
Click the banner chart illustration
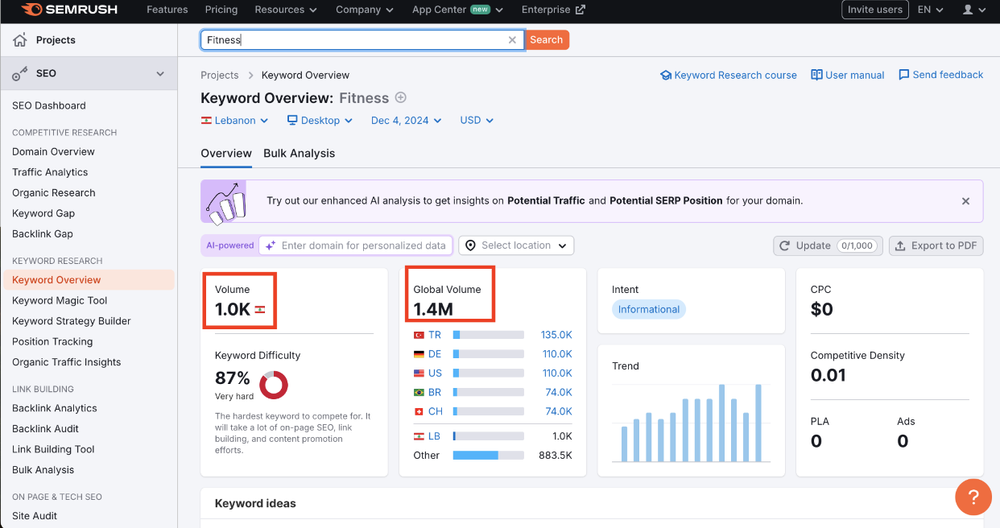(x=224, y=202)
